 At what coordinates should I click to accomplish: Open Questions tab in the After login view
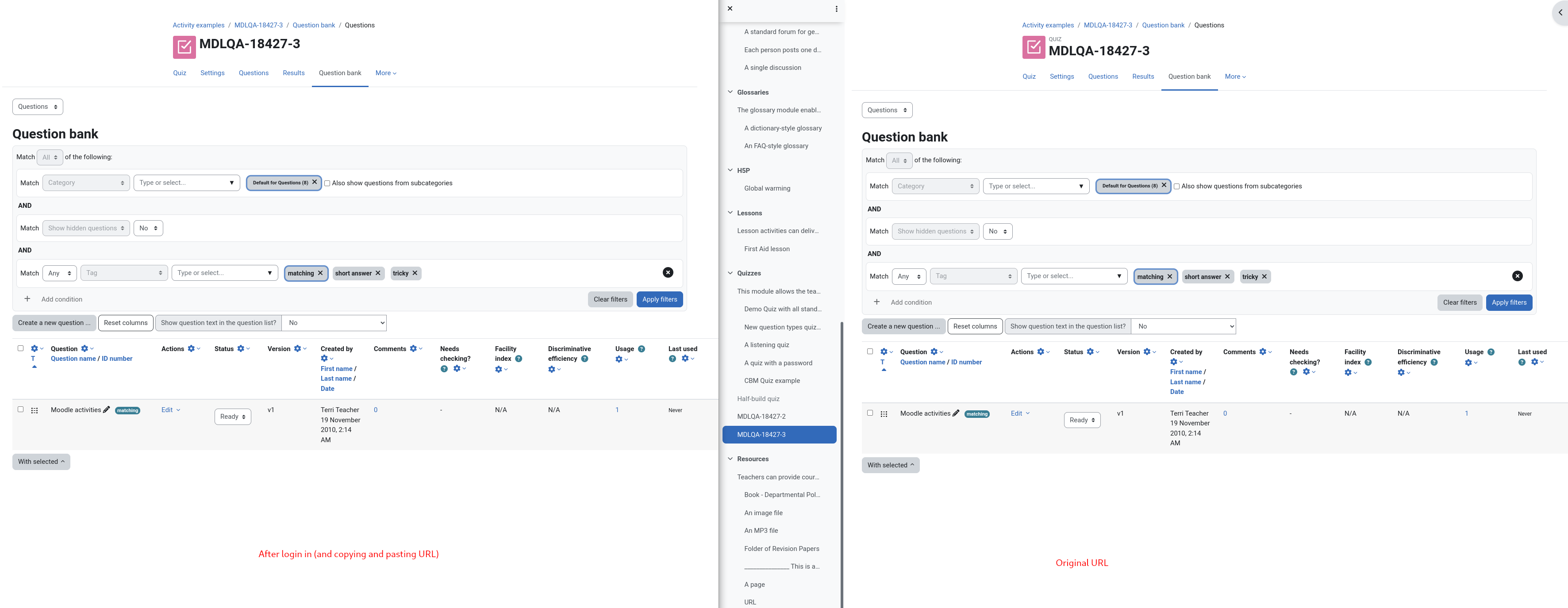pos(253,73)
